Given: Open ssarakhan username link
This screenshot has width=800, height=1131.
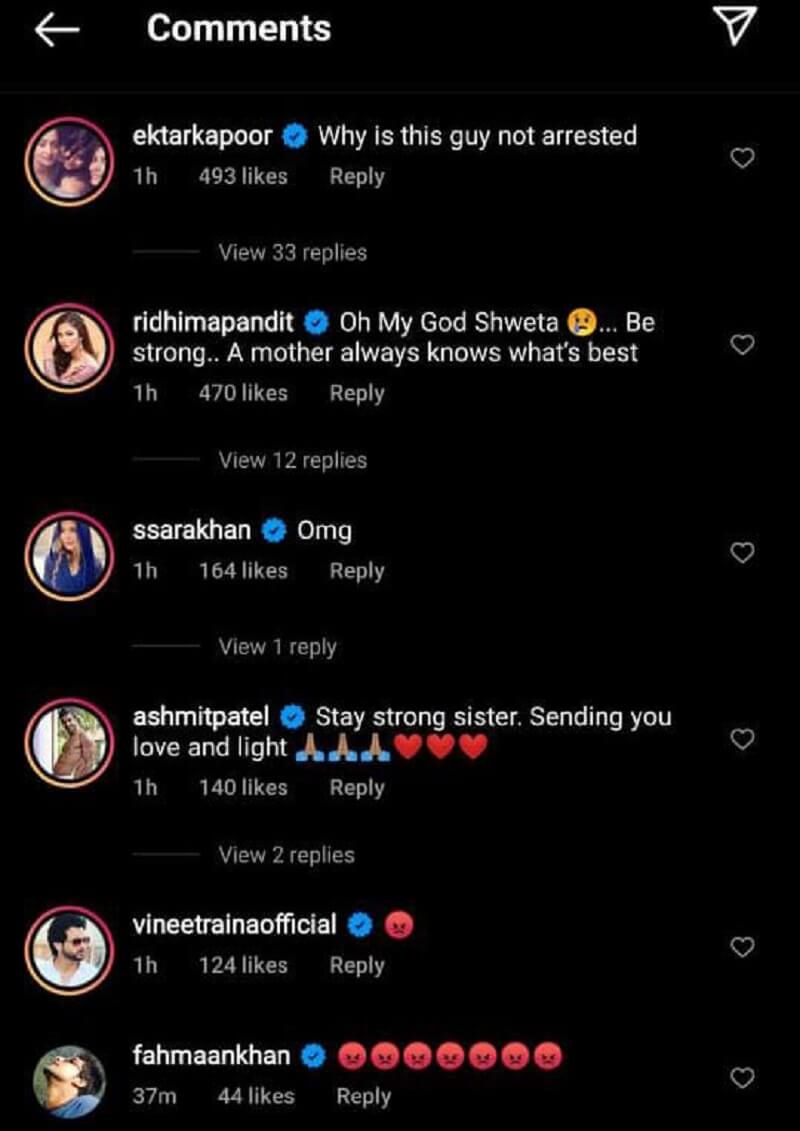Looking at the screenshot, I should (x=191, y=531).
